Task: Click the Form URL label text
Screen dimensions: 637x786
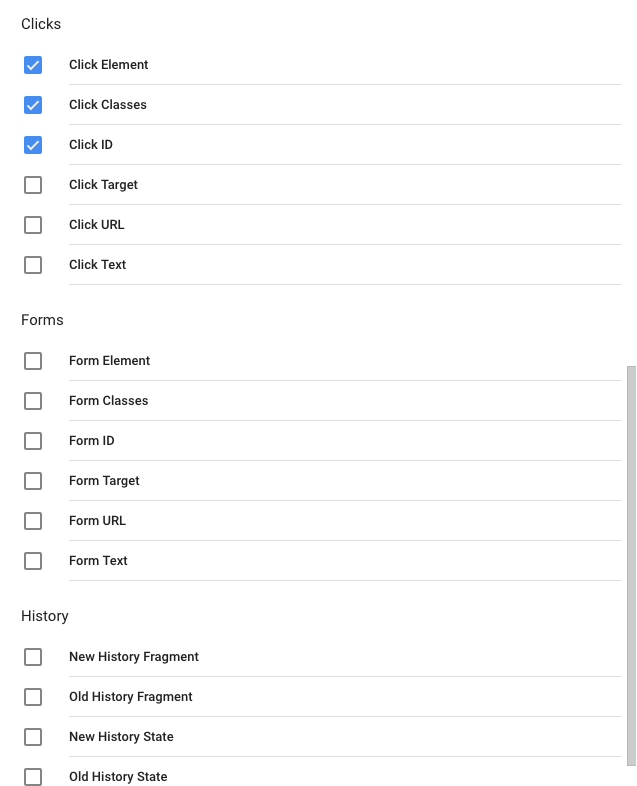Action: click(98, 521)
